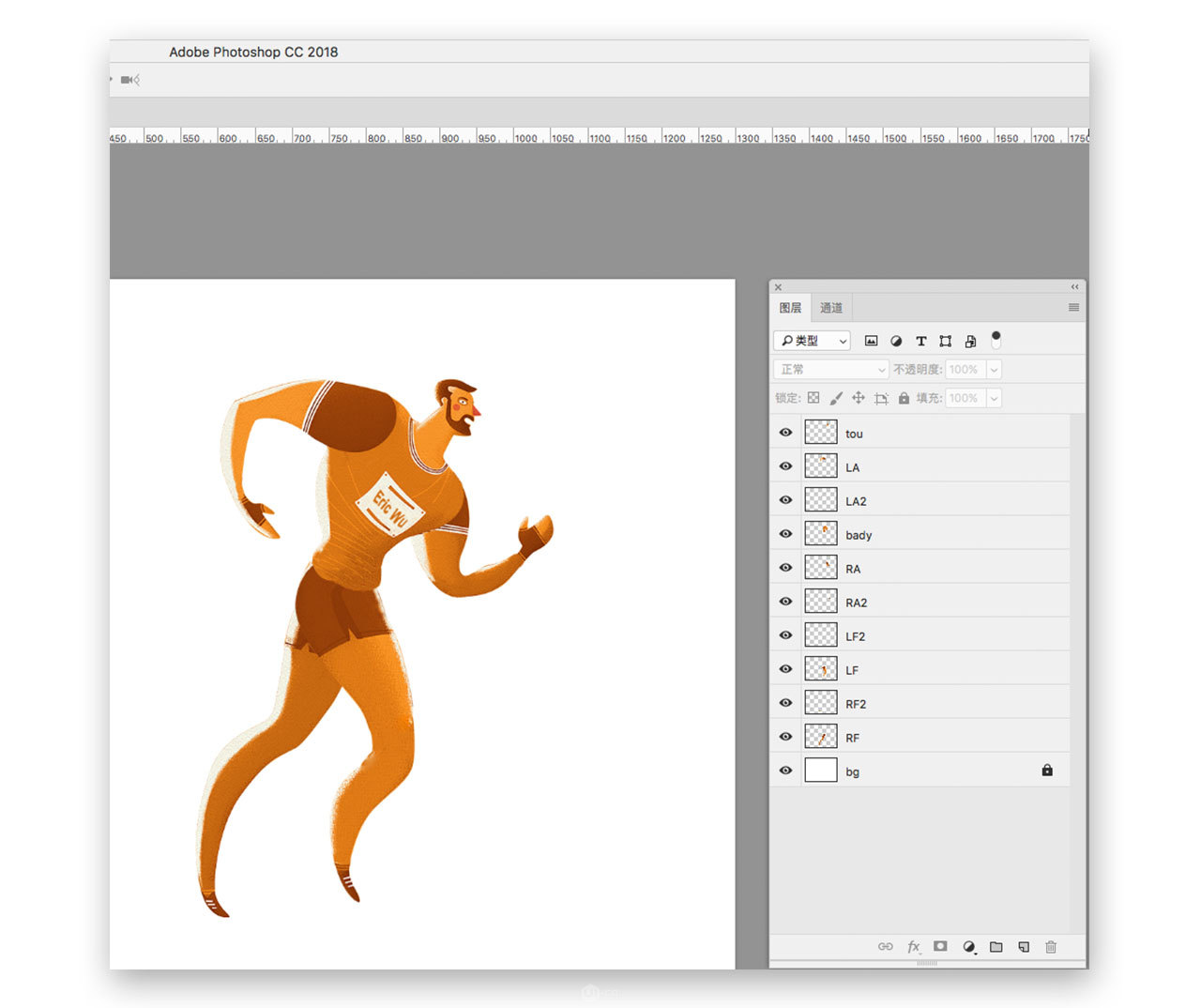Select the LA layer thumbnail

tap(821, 466)
